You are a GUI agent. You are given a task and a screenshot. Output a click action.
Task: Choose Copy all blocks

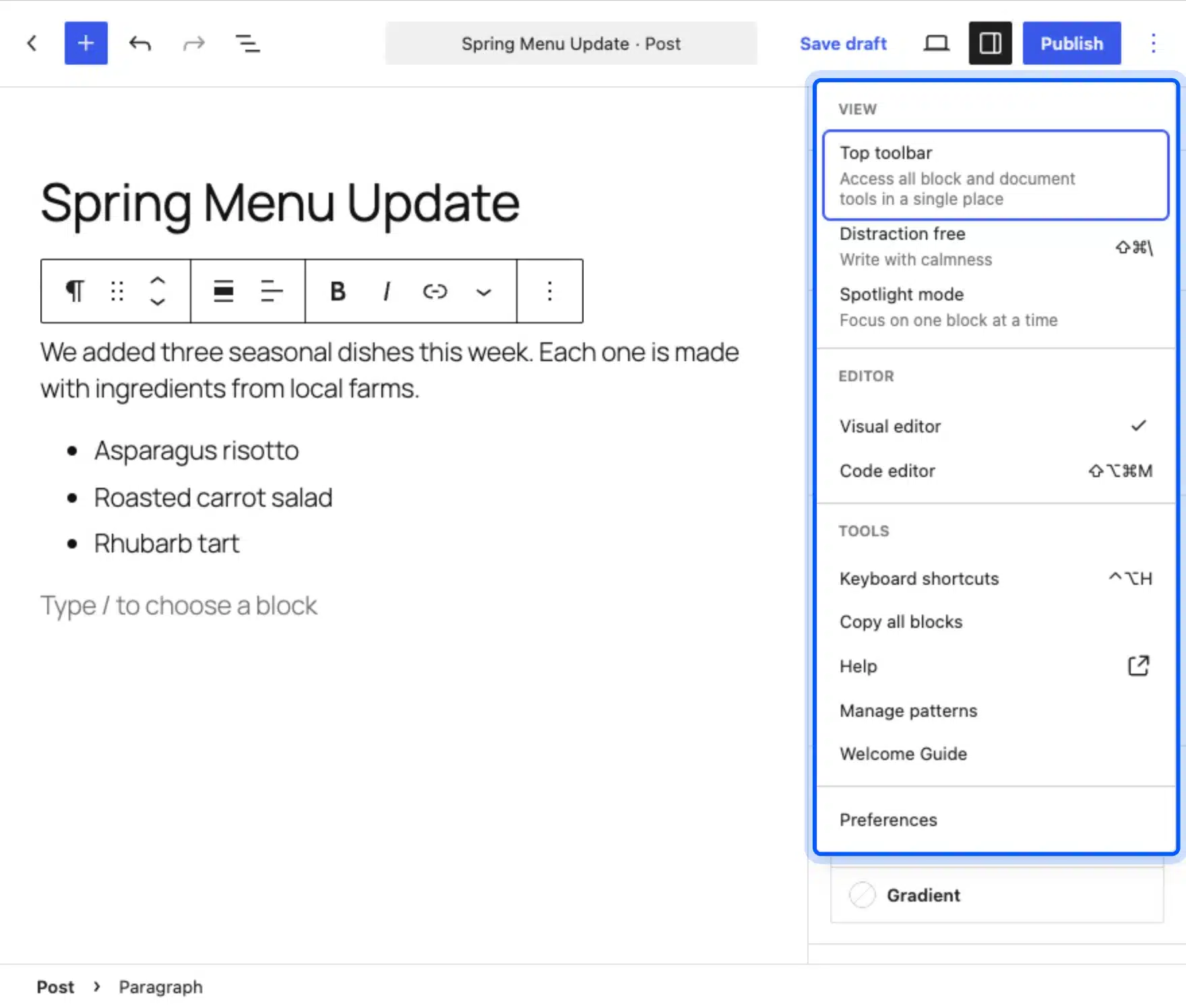point(995,621)
